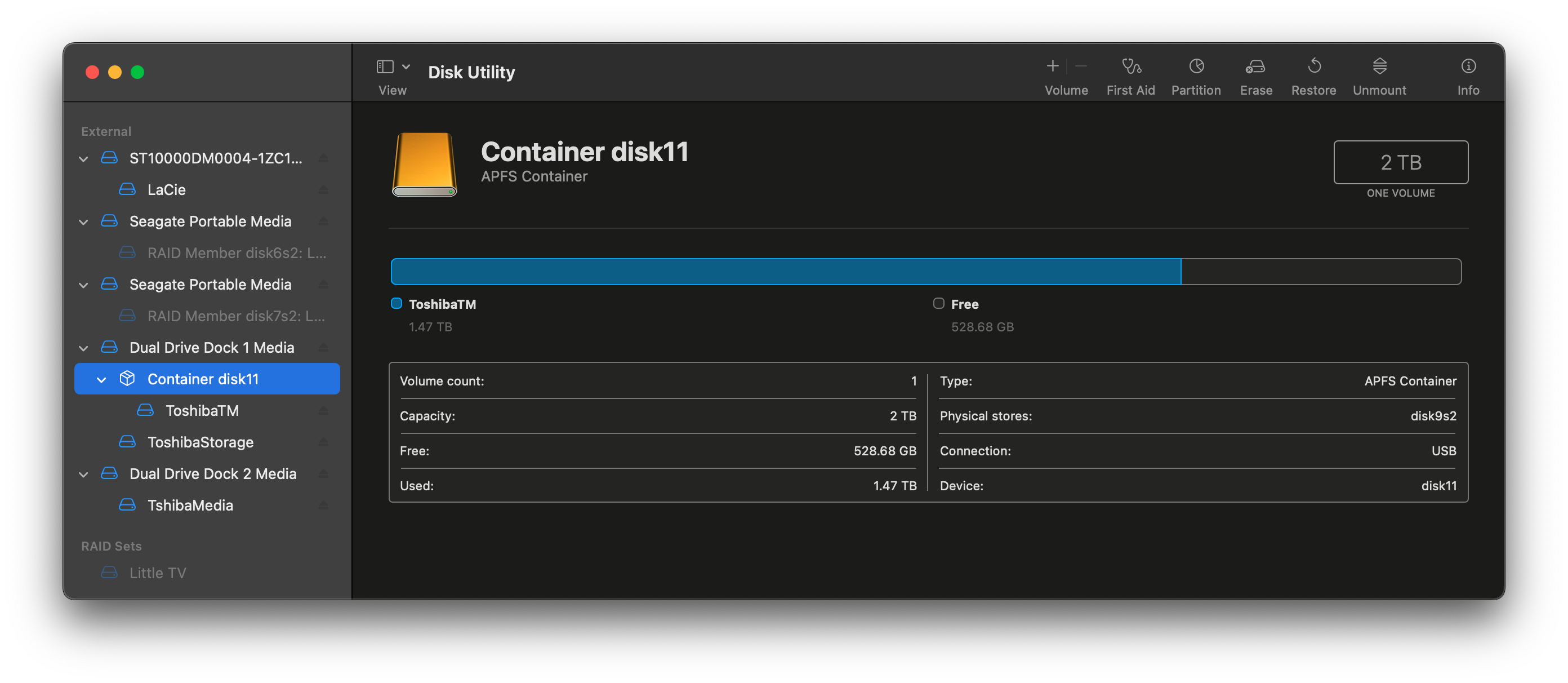
Task: Run First Aid on selected disk
Action: click(x=1130, y=66)
